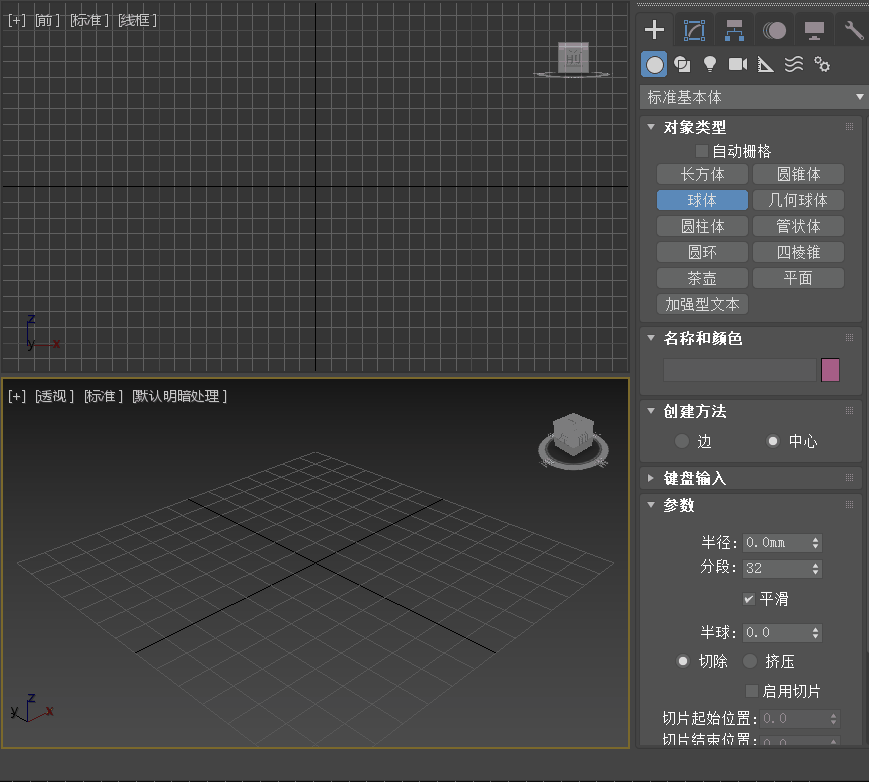Select the 挤压 hemisphere option

(x=750, y=661)
